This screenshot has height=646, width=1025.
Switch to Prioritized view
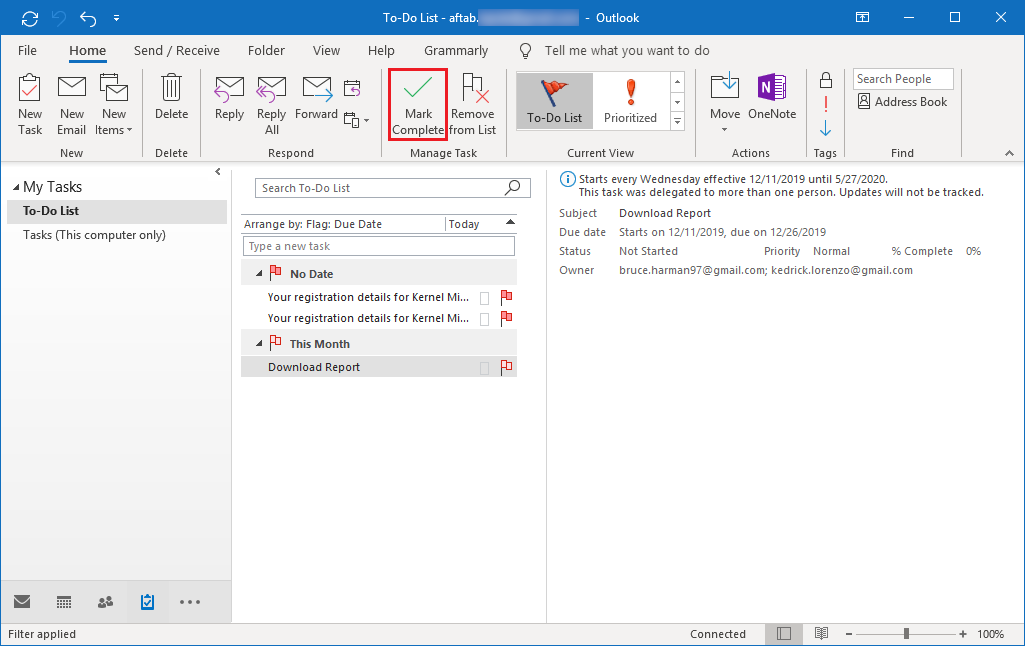(x=630, y=101)
